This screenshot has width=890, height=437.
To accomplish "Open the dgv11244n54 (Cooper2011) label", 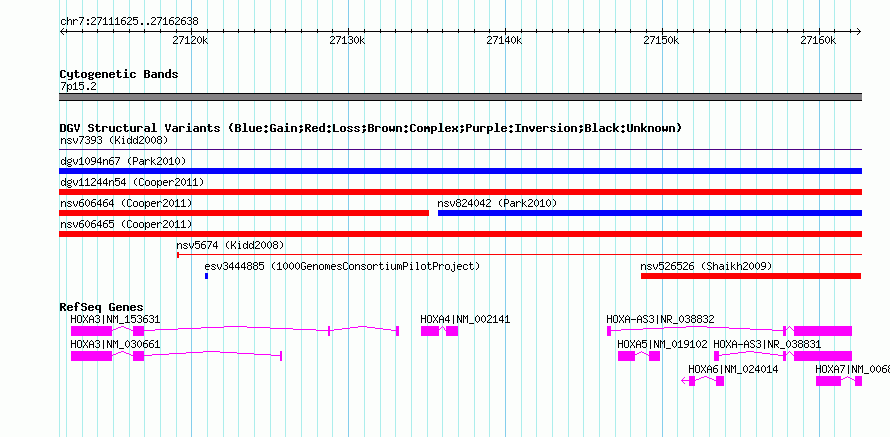I will (132, 182).
